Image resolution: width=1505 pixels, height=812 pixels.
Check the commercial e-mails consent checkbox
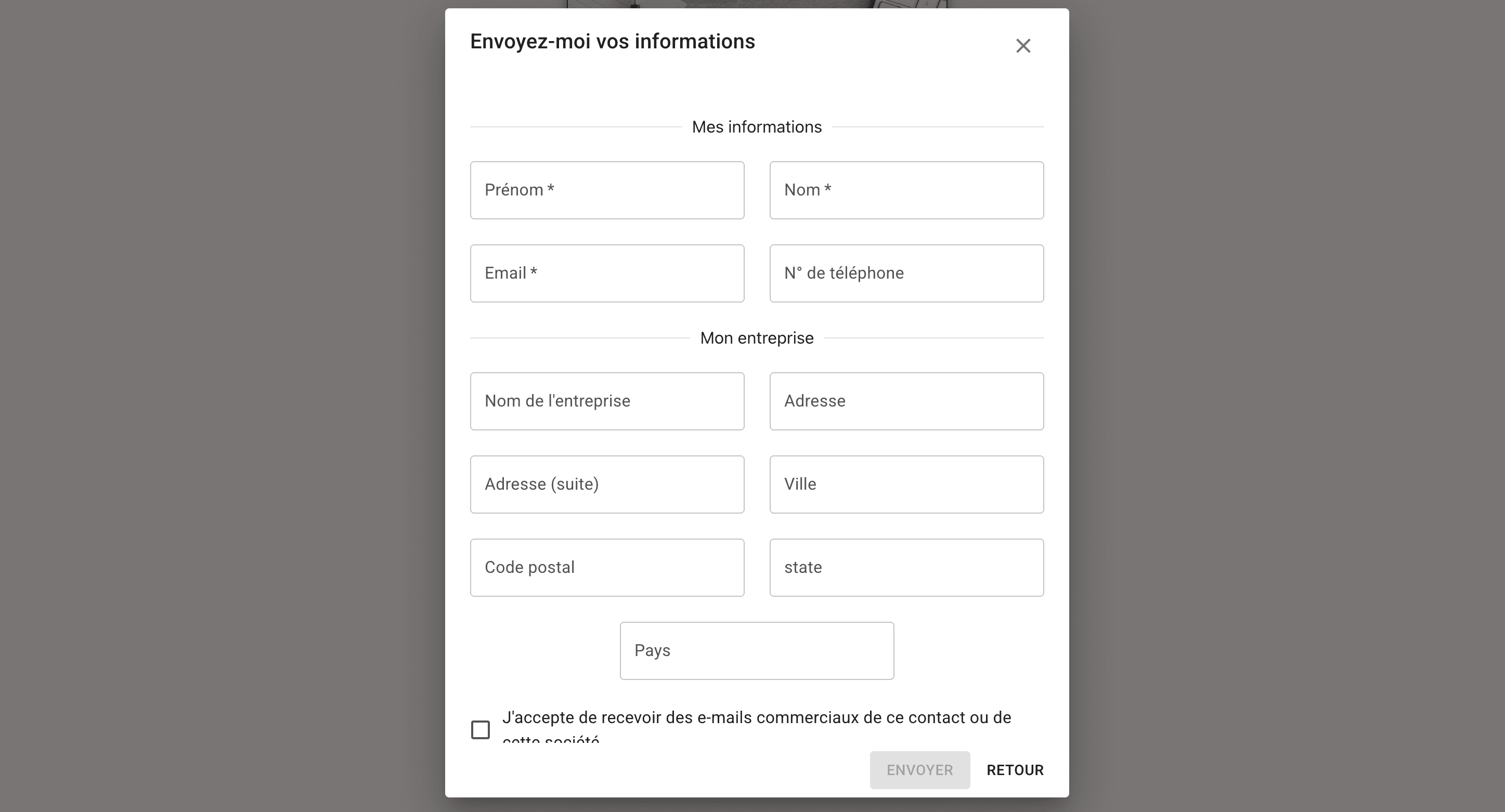pos(480,729)
